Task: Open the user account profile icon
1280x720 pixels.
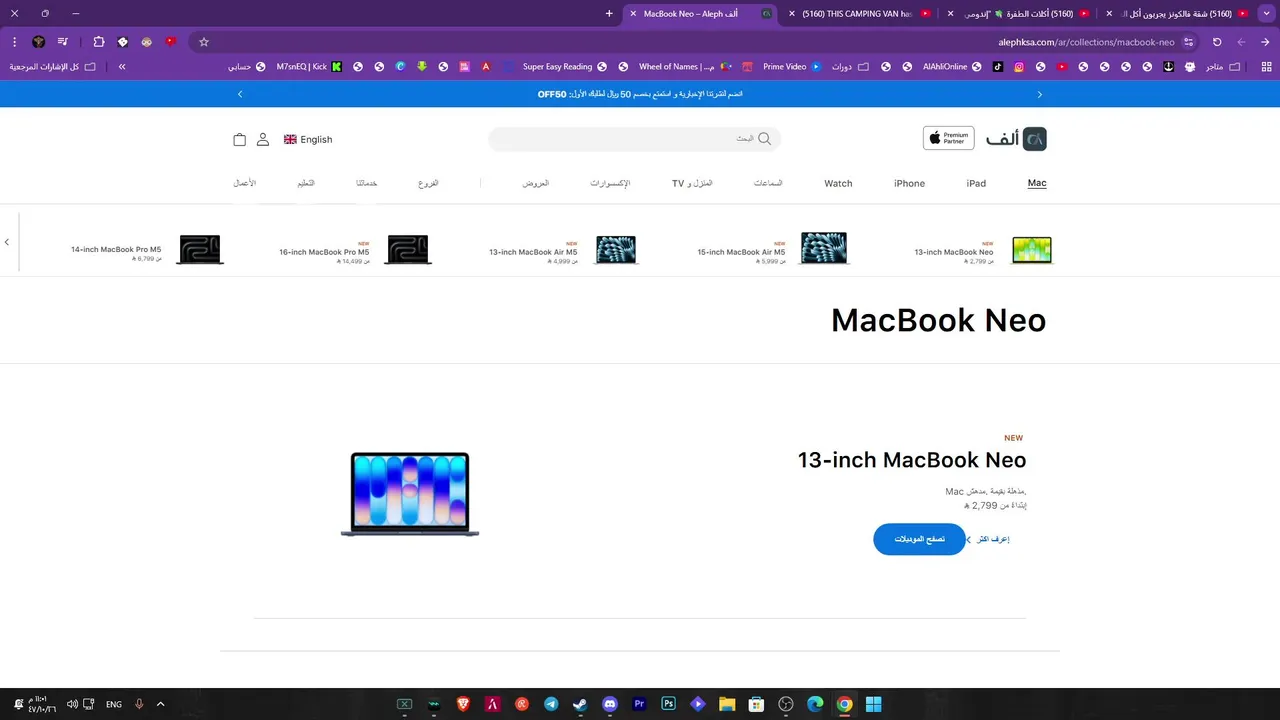Action: 263,140
